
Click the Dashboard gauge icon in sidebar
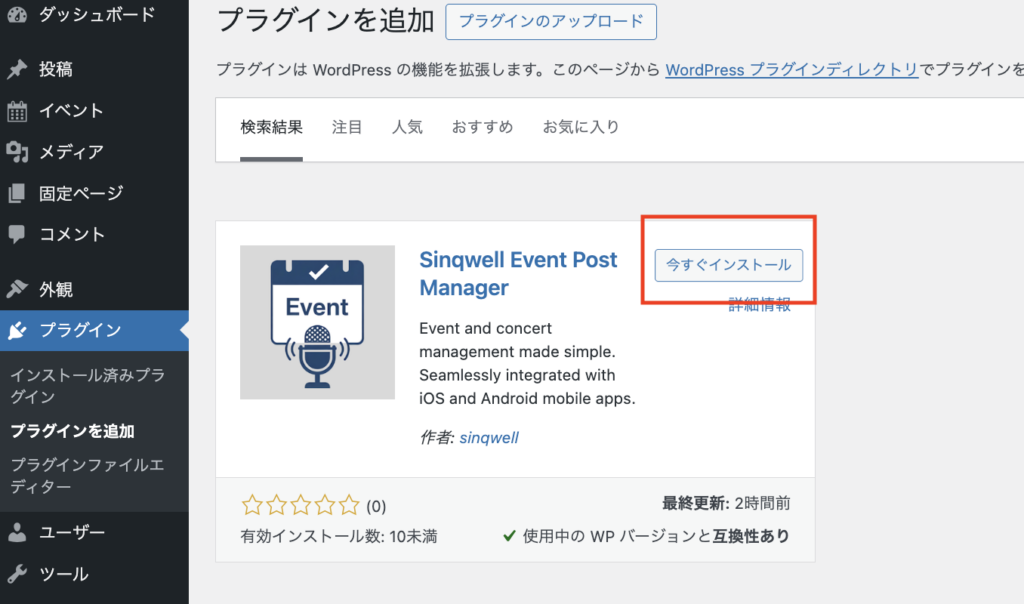17,15
